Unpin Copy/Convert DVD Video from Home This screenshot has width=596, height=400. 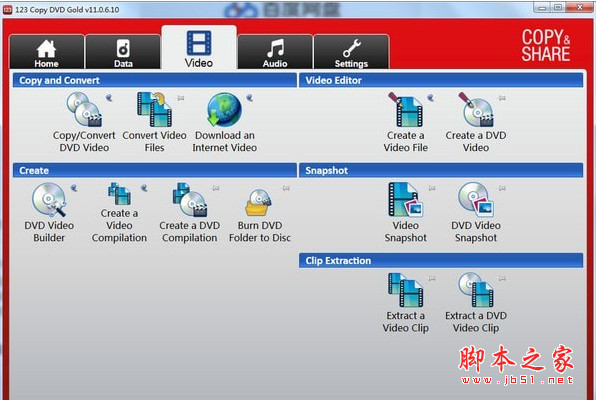109,98
